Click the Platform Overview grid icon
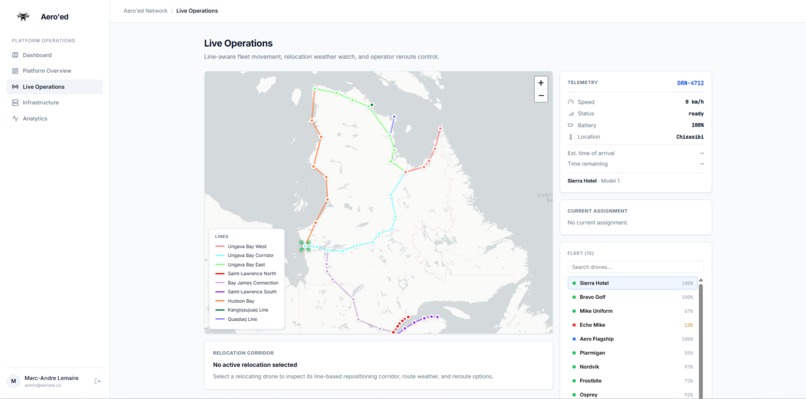This screenshot has width=806, height=399. 15,71
